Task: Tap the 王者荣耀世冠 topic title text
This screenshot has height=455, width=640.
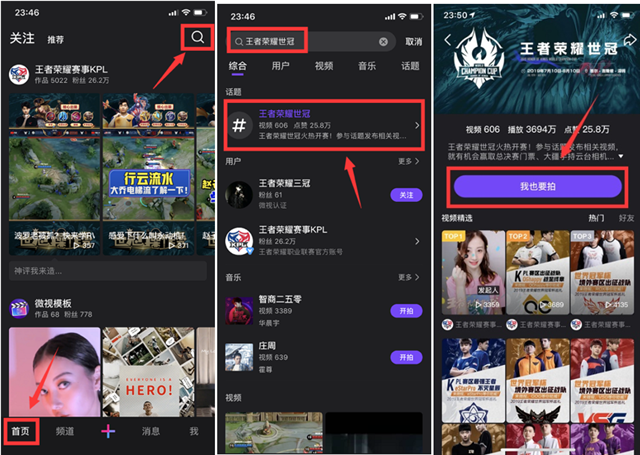Action: pyautogui.click(x=284, y=113)
